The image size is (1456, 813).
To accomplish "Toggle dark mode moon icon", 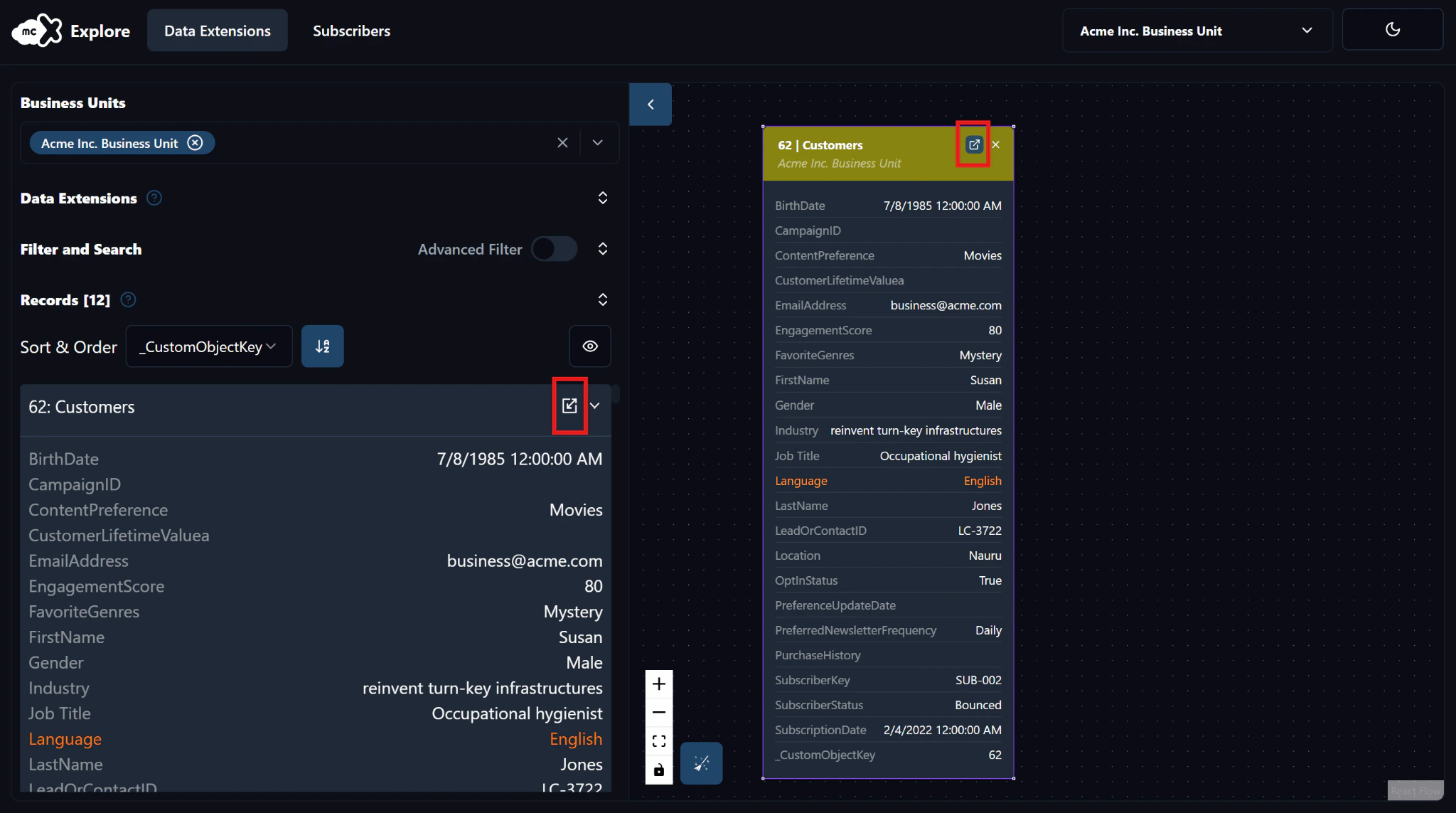I will [1392, 30].
